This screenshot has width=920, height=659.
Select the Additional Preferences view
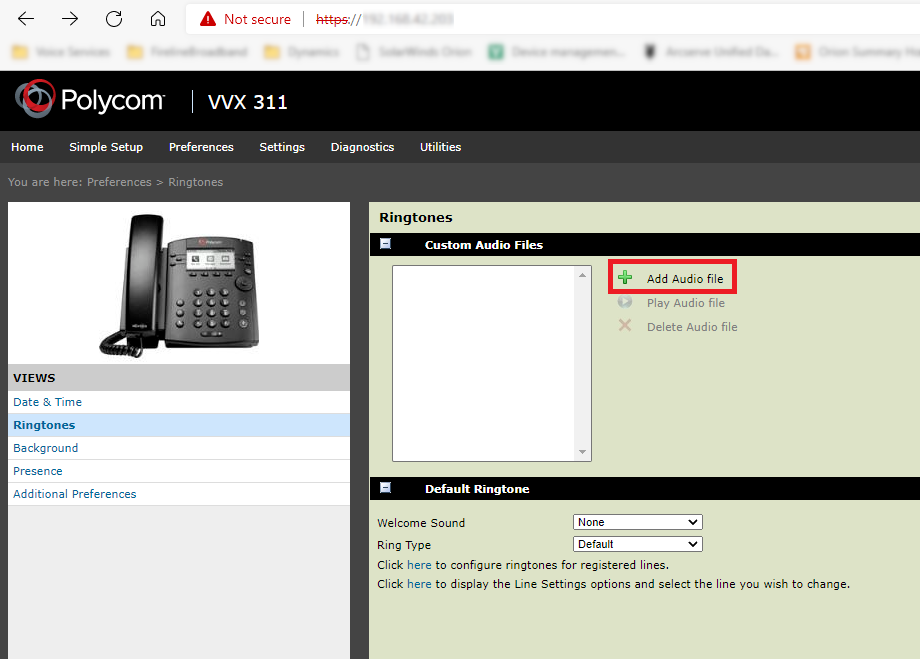tap(179, 494)
